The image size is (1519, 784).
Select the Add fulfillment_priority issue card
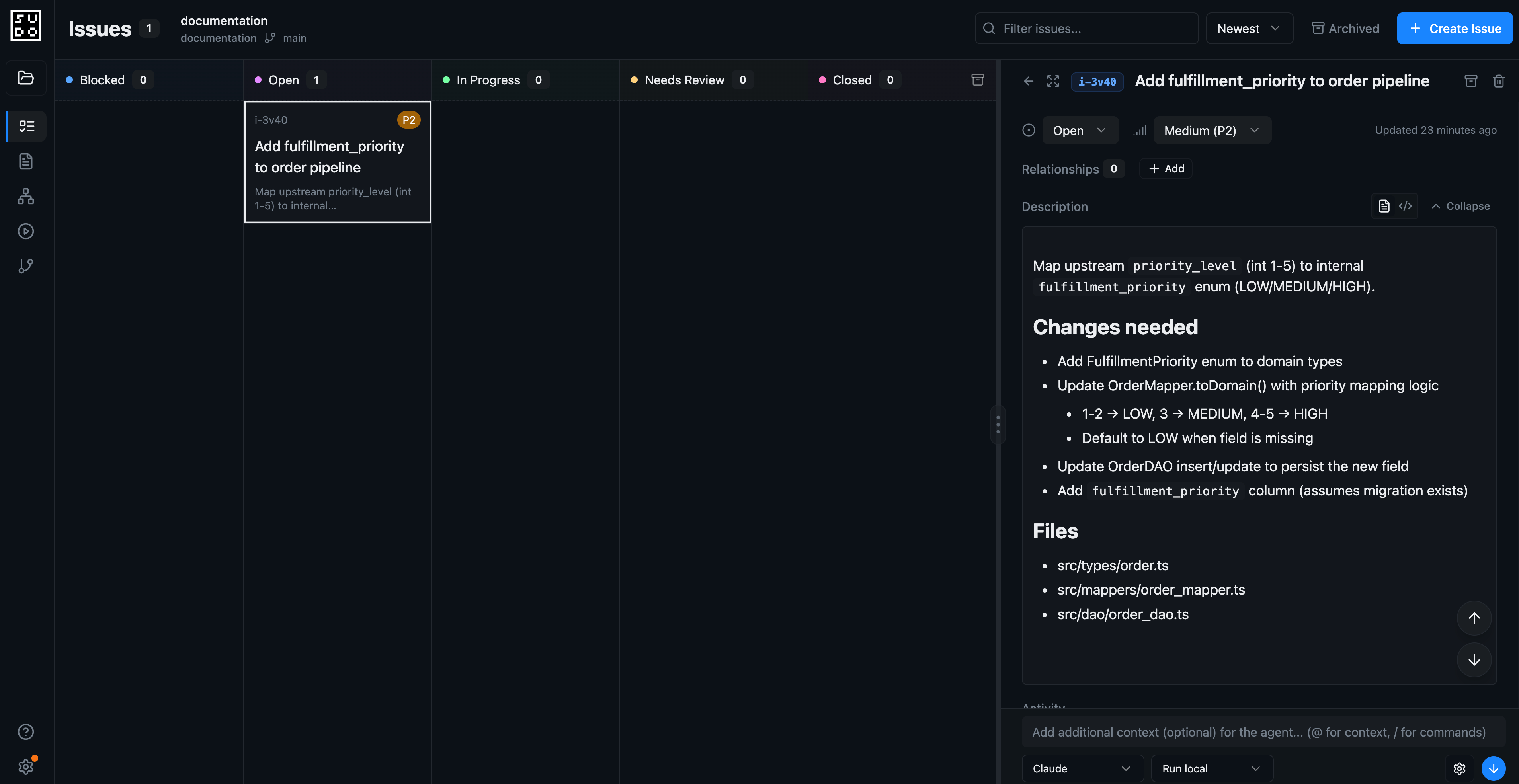point(337,162)
